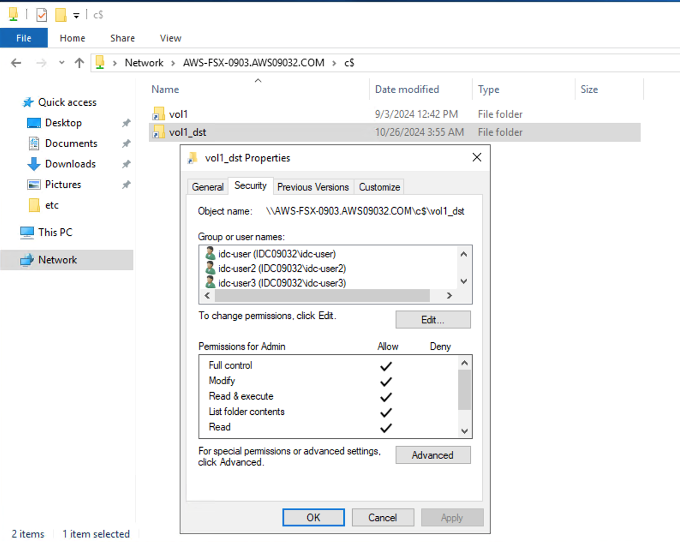Open the Home ribbon tab
This screenshot has height=542, width=680.
click(x=72, y=38)
